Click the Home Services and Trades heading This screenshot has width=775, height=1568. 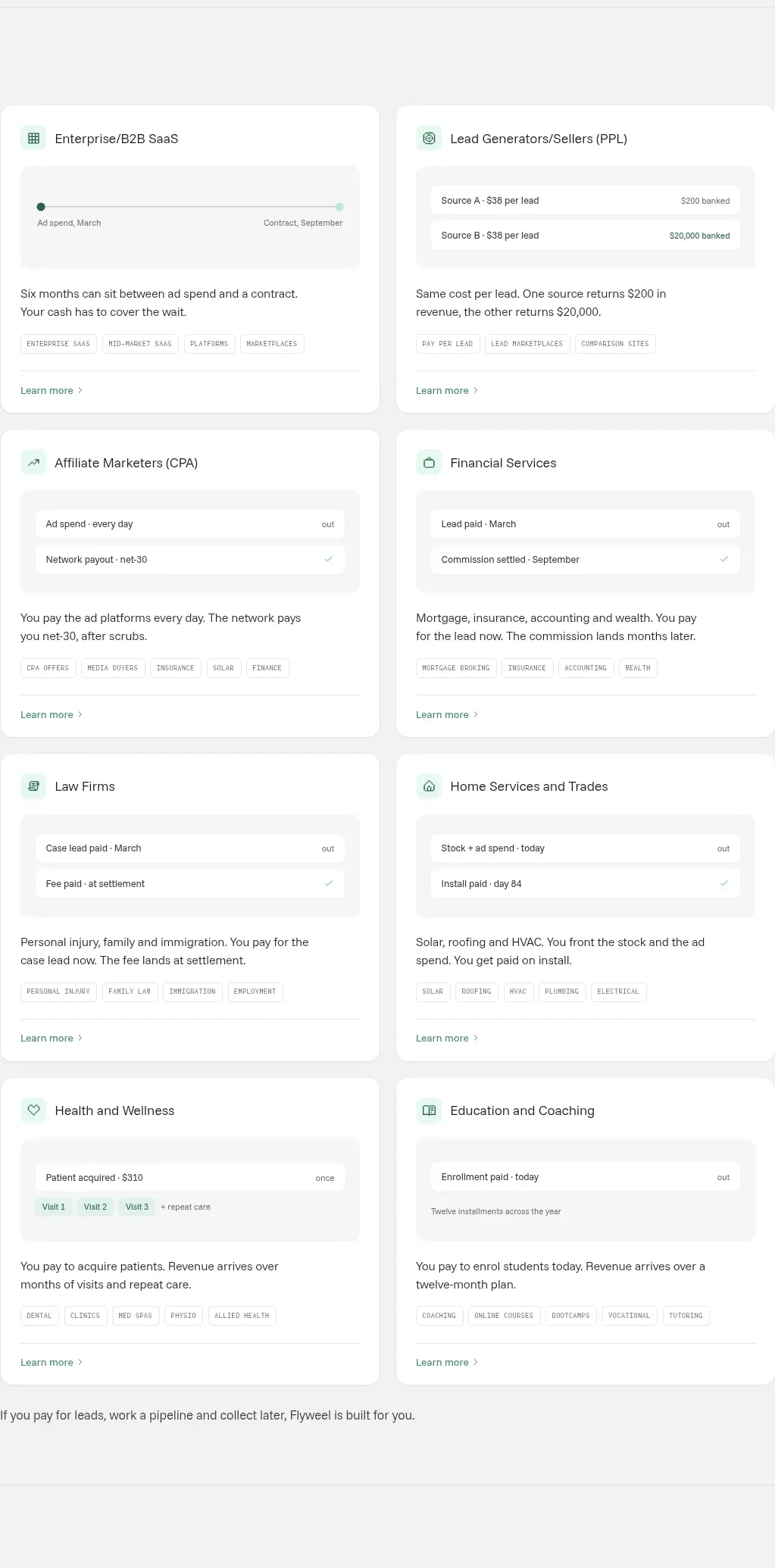tap(529, 786)
